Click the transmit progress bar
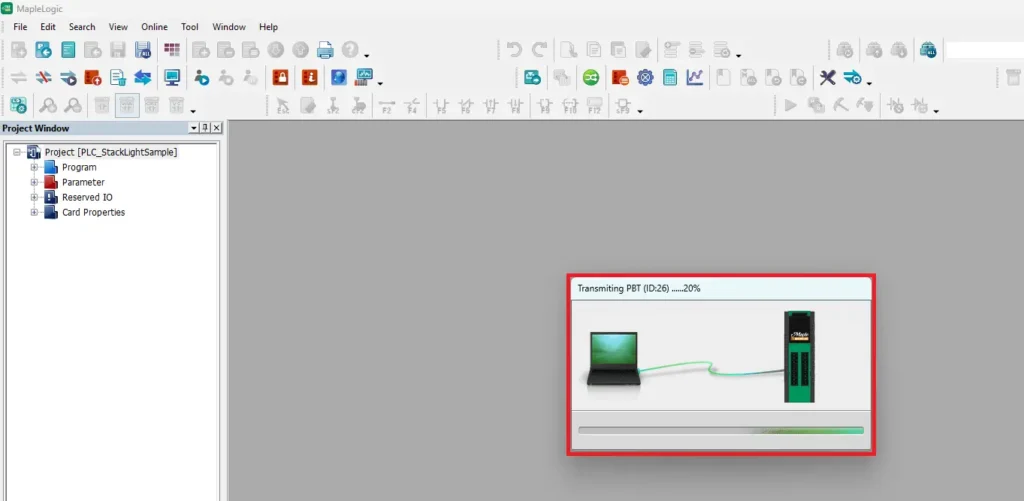Screen dimensions: 1024x501 (x=721, y=430)
